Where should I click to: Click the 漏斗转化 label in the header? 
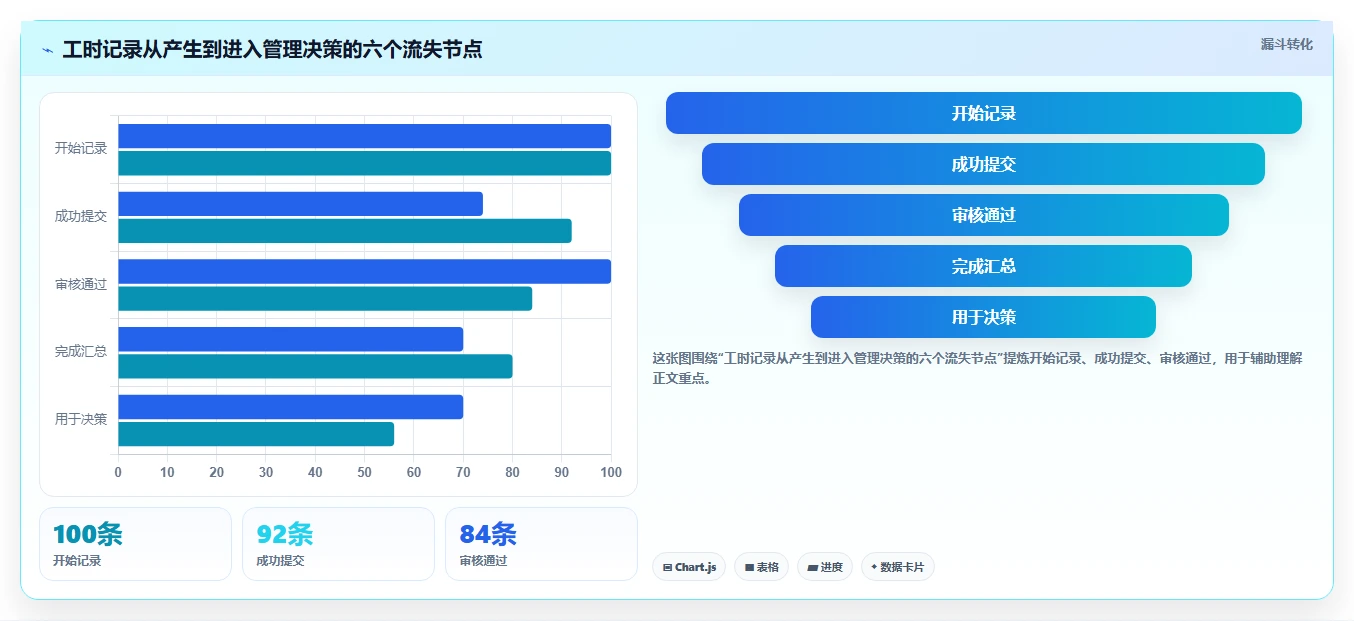[x=1286, y=44]
